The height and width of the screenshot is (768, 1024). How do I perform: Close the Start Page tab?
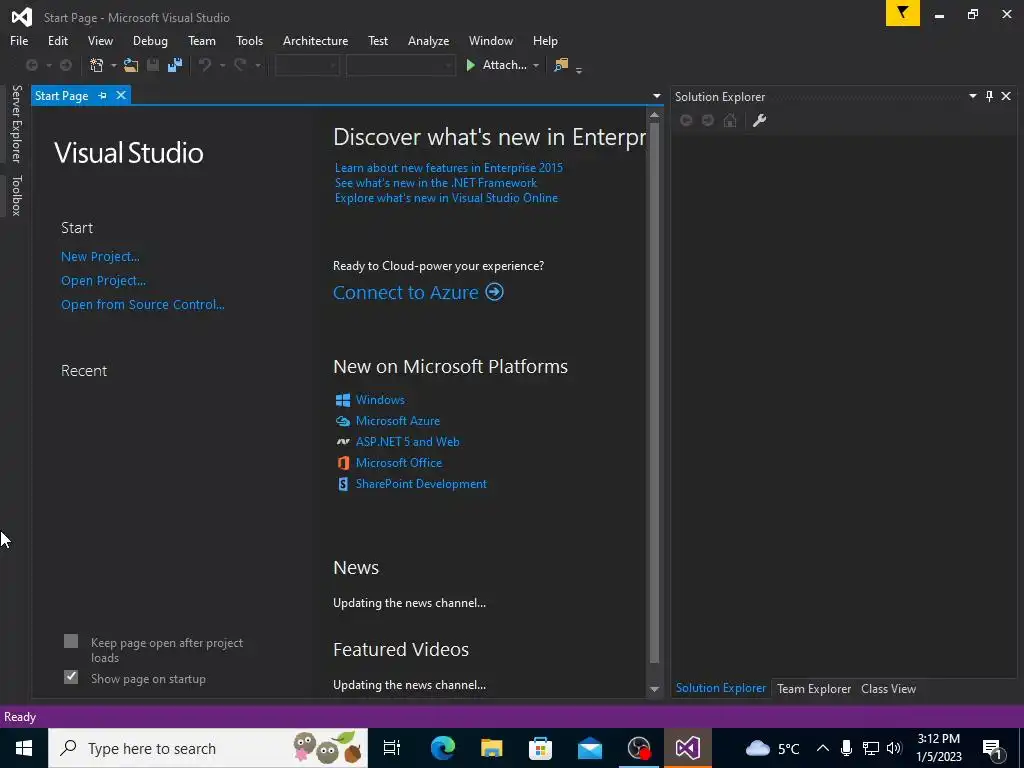pos(121,95)
